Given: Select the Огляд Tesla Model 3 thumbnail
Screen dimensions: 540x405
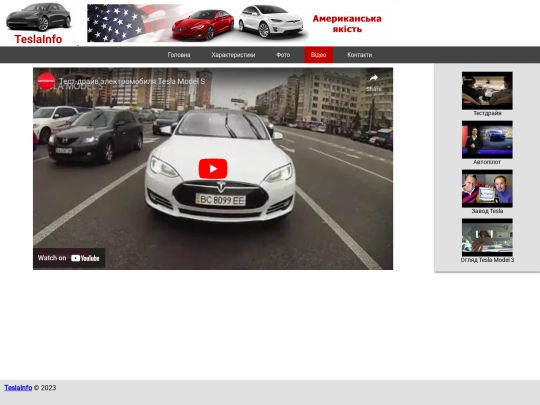Looking at the screenshot, I should point(487,238).
